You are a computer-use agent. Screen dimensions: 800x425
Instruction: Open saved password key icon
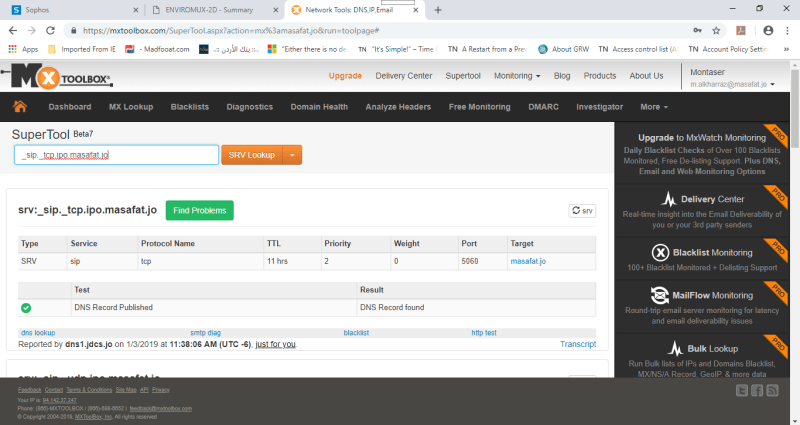(x=697, y=31)
